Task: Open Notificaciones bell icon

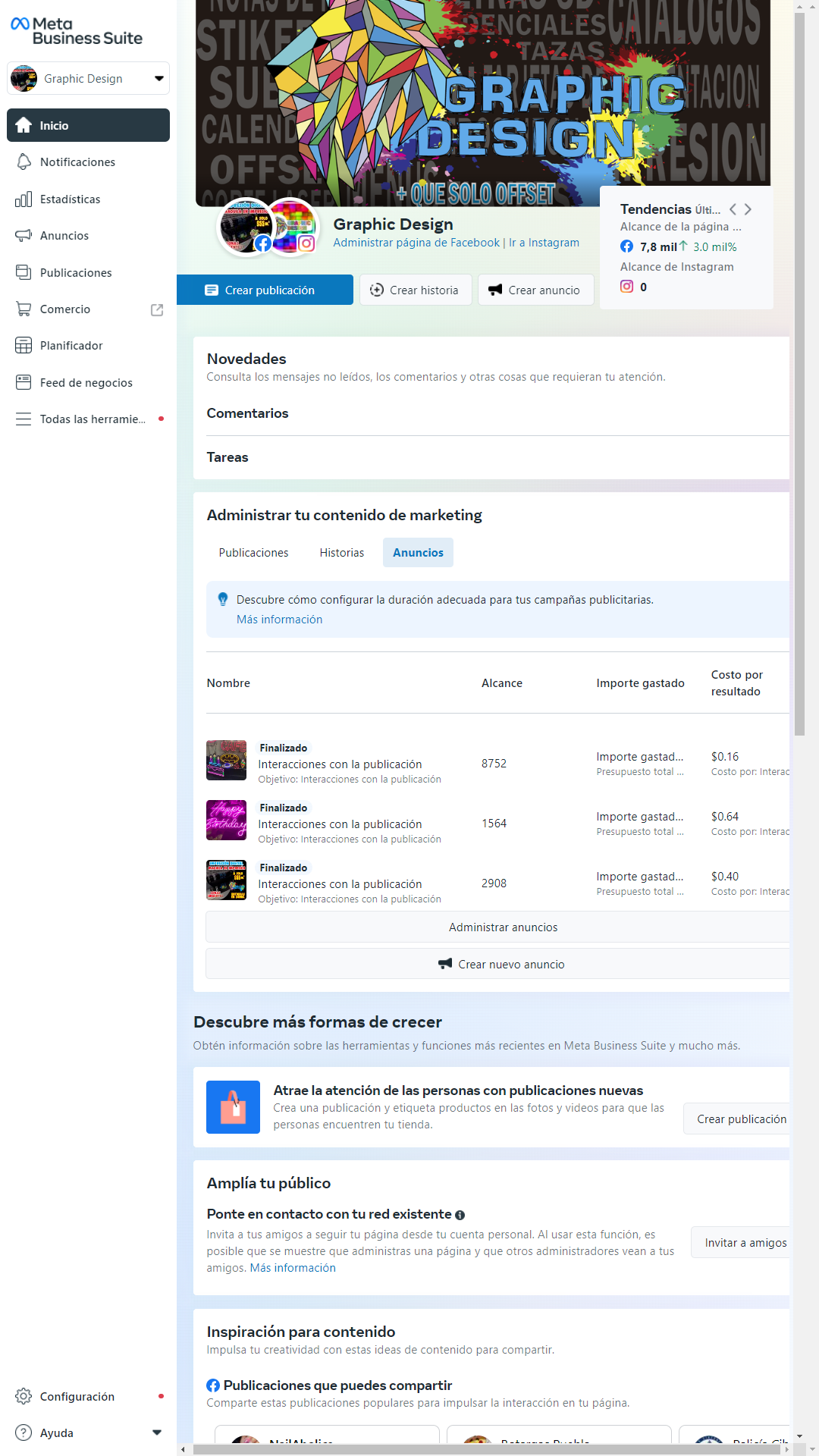Action: click(24, 162)
